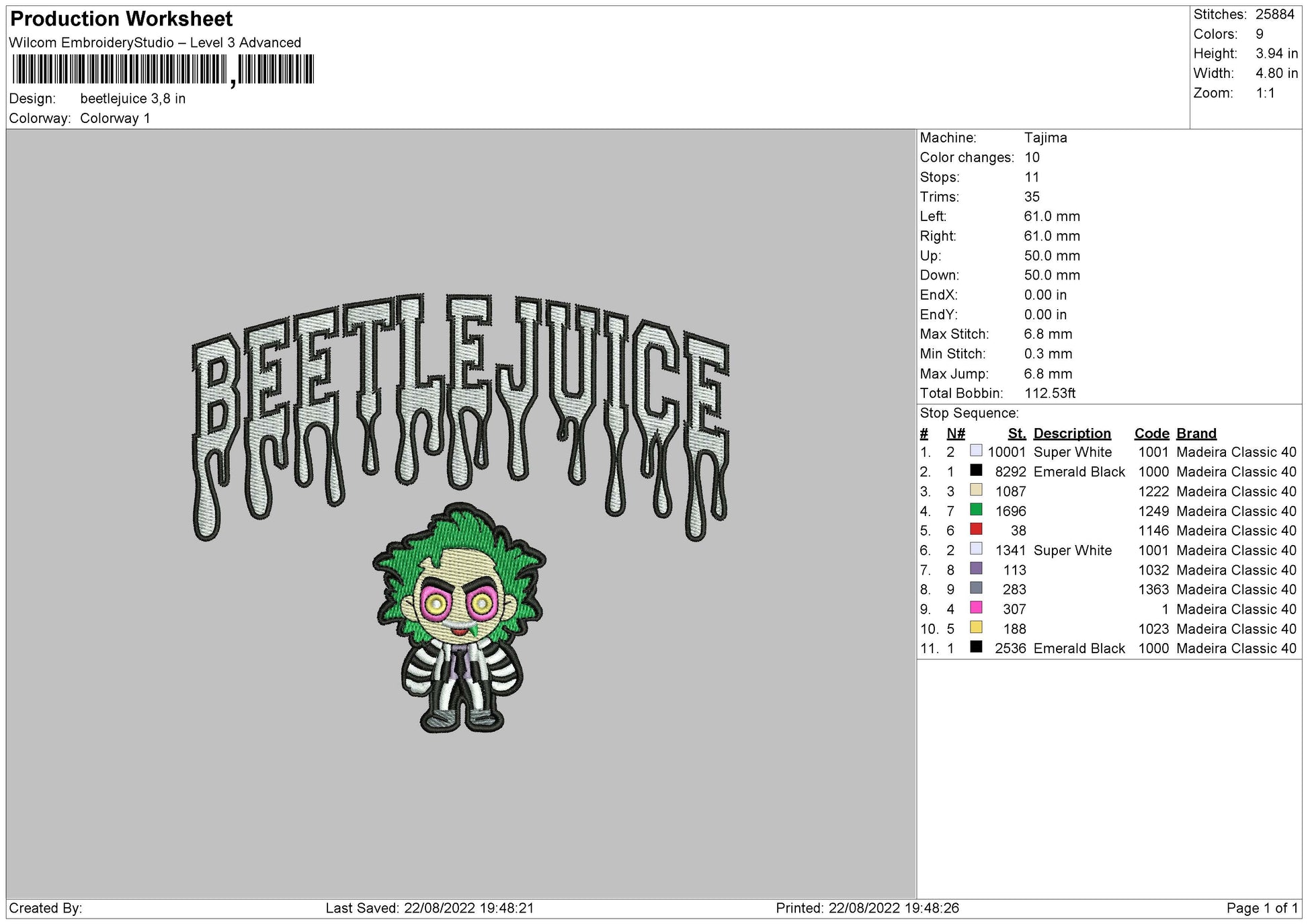Screen dimensions: 1308x924
Task: Click the "Max Stitch:" label
Action: point(954,334)
